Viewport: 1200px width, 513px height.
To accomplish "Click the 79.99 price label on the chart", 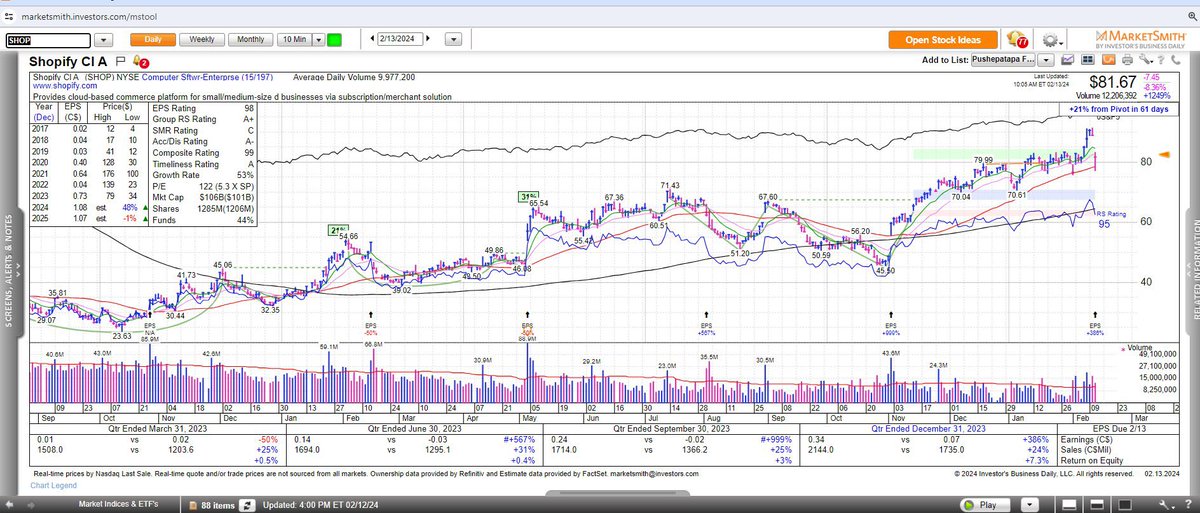I will click(984, 160).
